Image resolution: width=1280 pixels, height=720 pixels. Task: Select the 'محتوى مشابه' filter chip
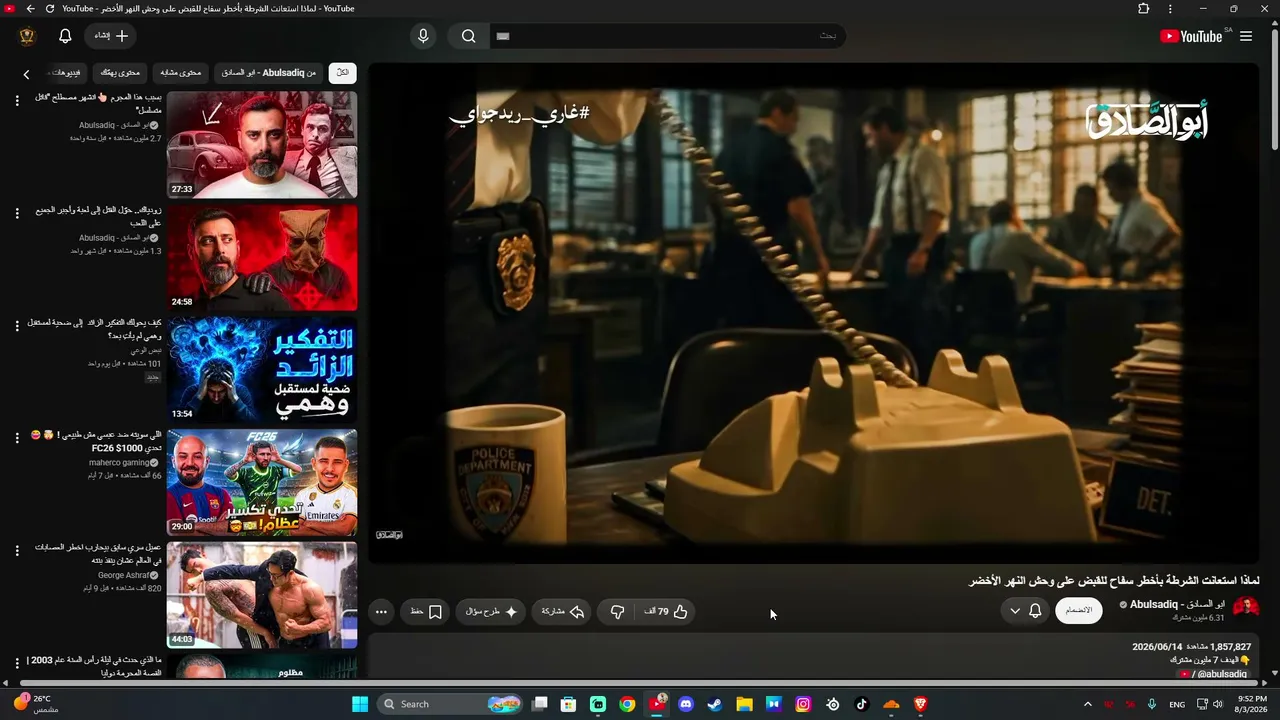[x=181, y=73]
